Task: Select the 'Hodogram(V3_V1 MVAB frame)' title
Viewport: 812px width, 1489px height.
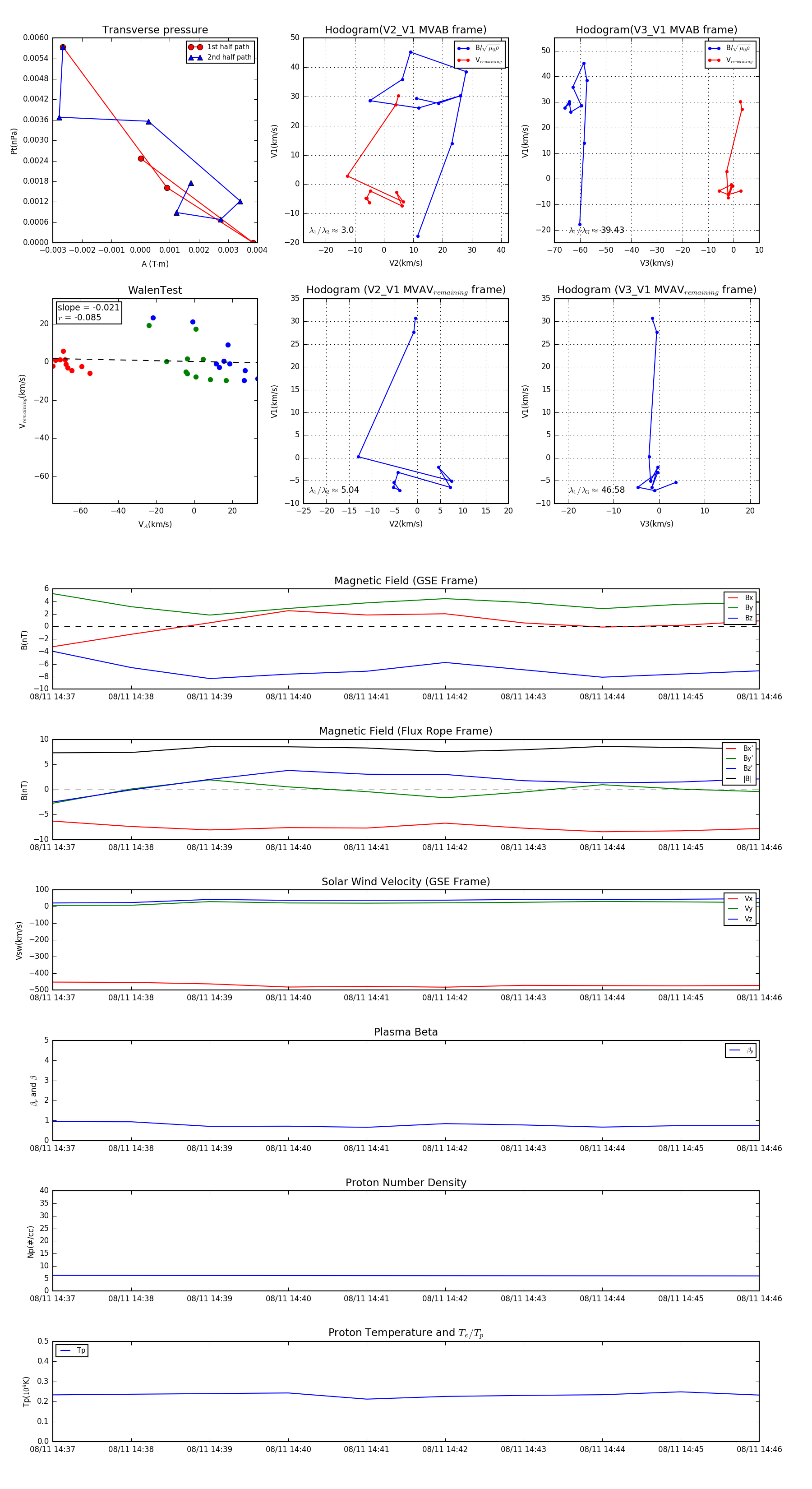Action: [x=656, y=30]
